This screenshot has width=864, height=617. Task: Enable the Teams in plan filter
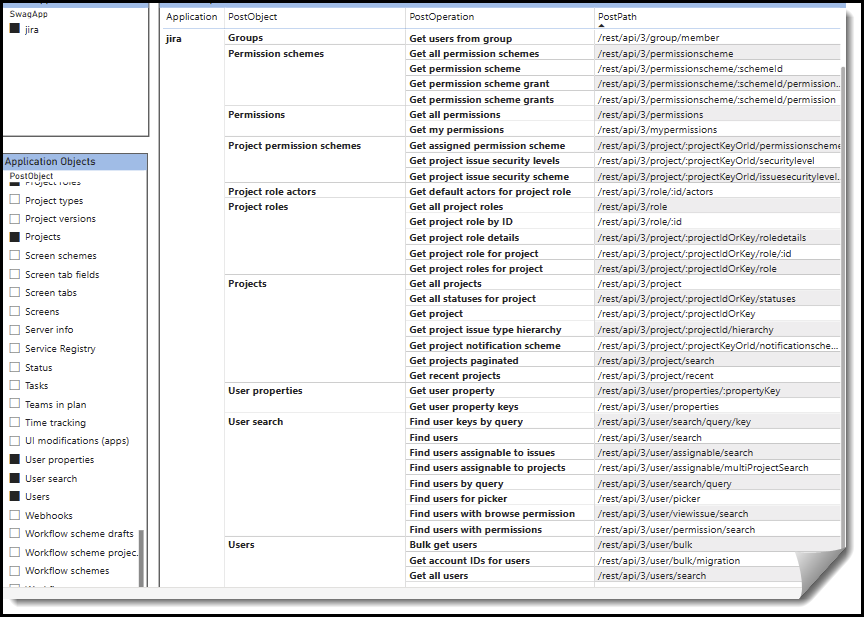click(x=15, y=404)
